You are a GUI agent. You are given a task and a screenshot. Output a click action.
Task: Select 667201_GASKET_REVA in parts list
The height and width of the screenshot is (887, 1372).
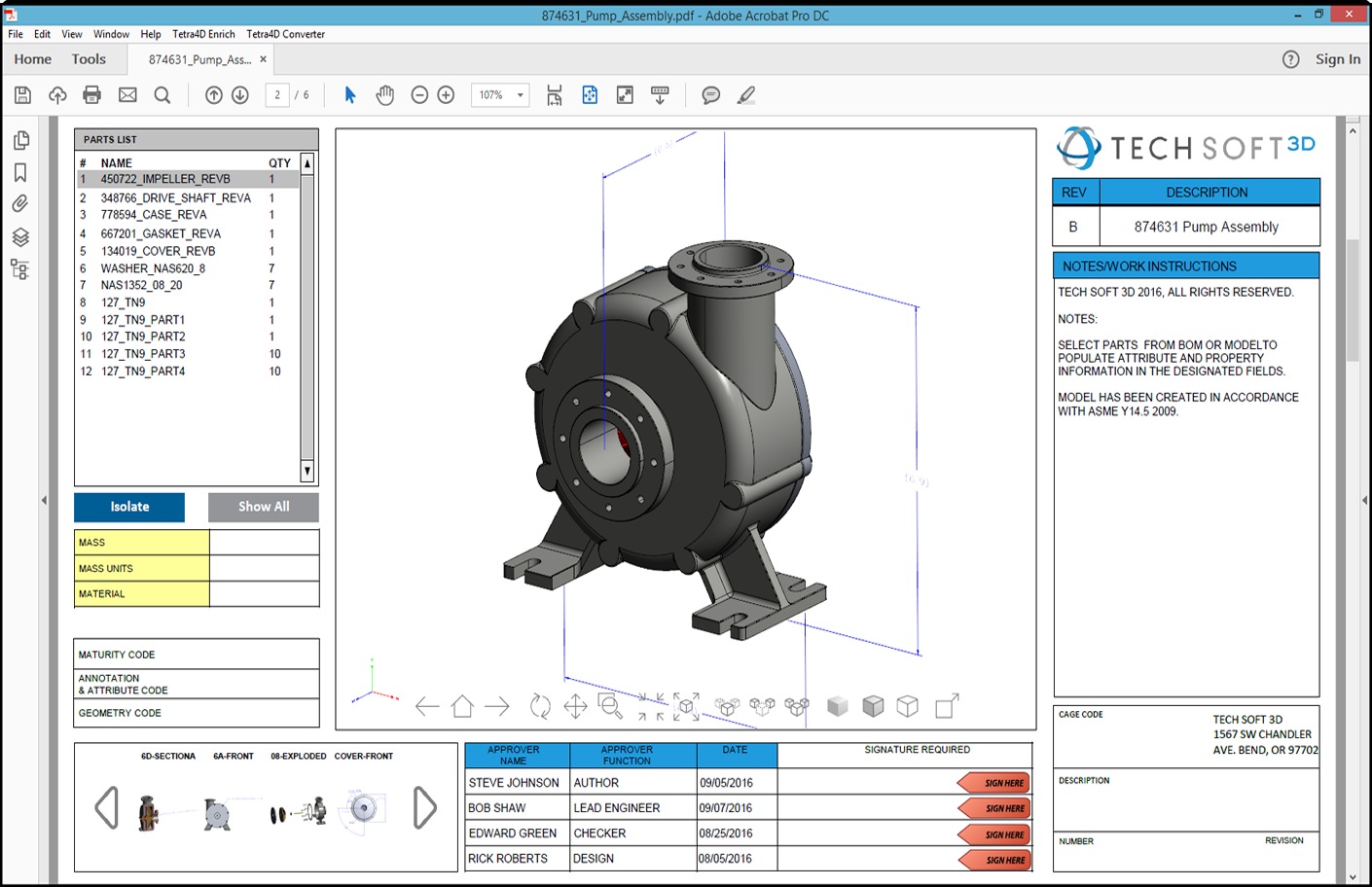(189, 233)
